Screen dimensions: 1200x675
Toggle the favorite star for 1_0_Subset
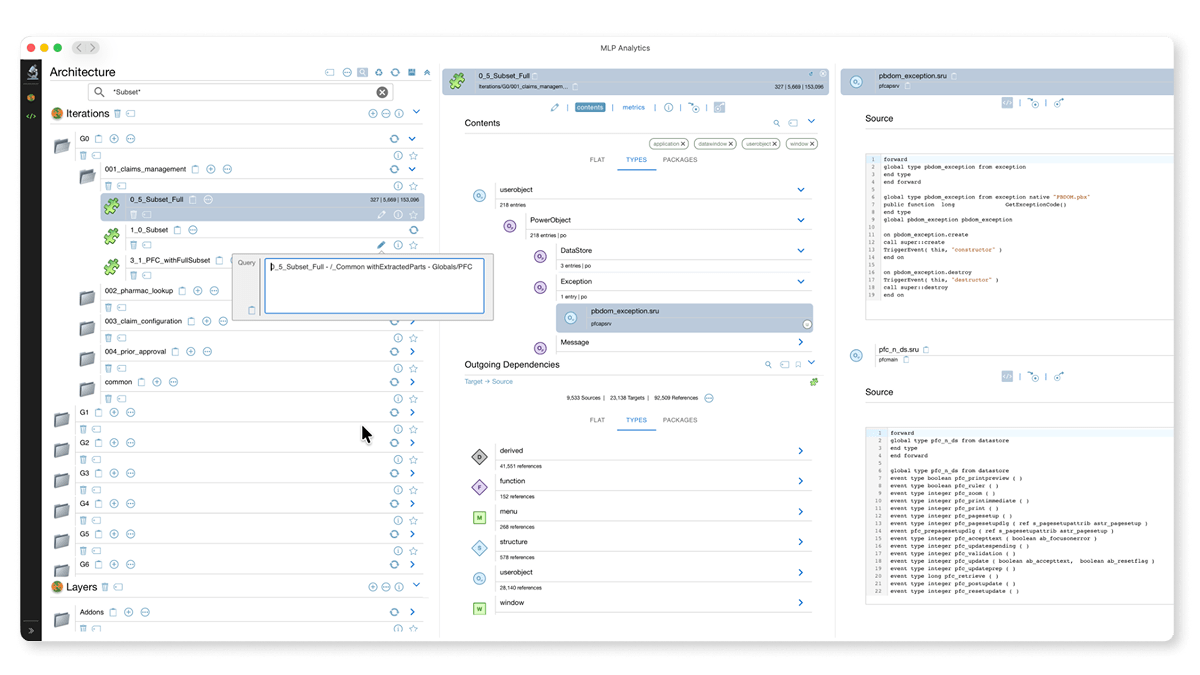[x=413, y=245]
